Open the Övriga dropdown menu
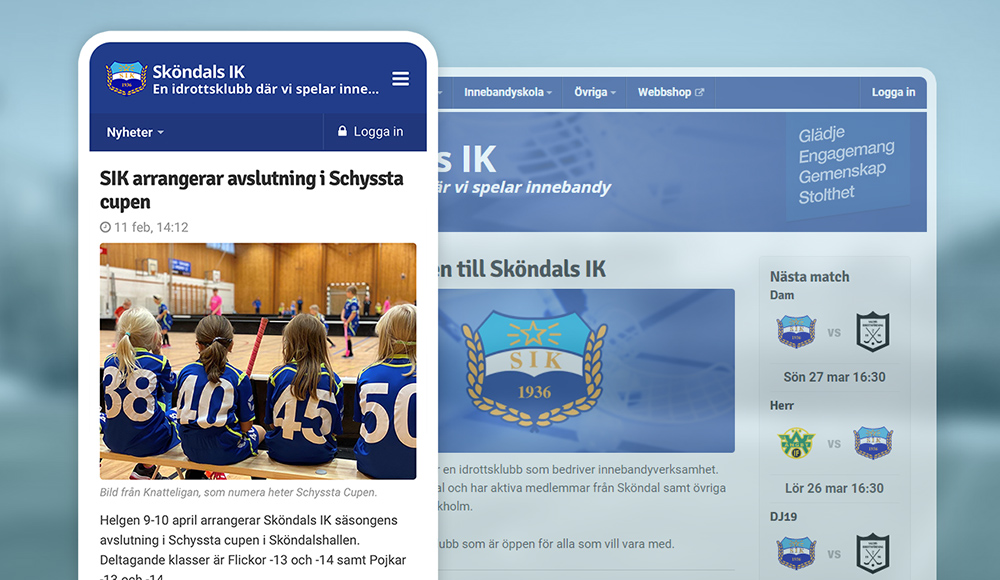 [x=595, y=93]
